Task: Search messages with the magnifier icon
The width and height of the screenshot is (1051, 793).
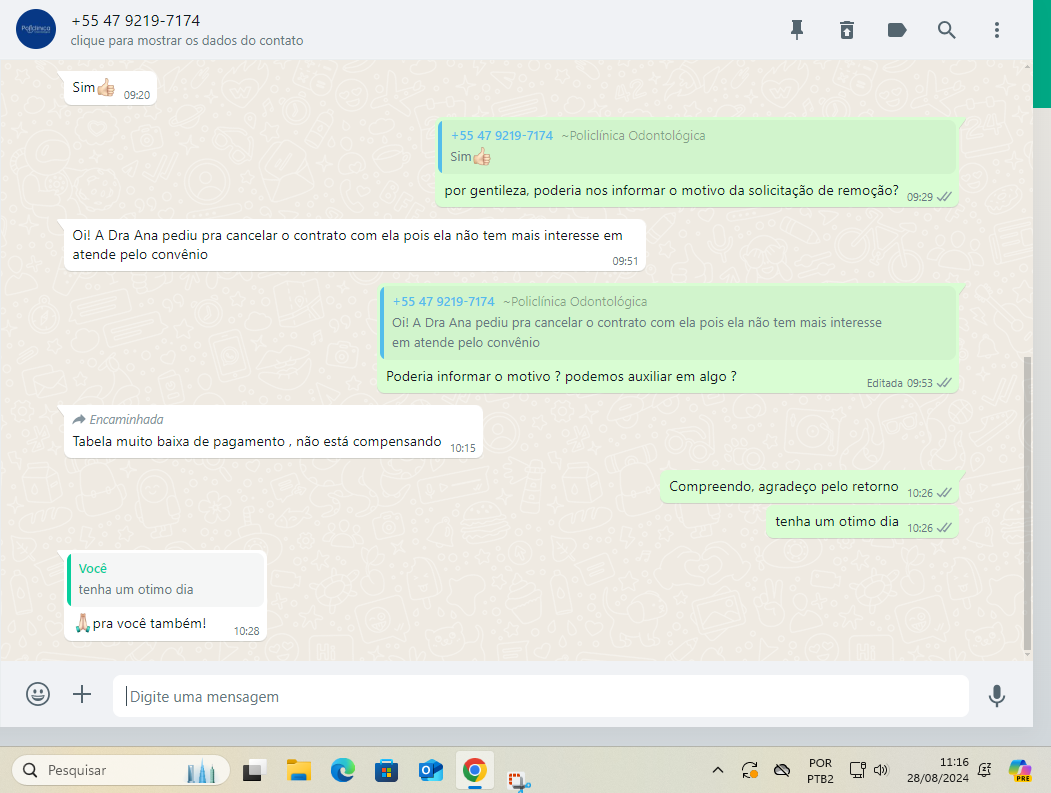Action: tap(947, 30)
